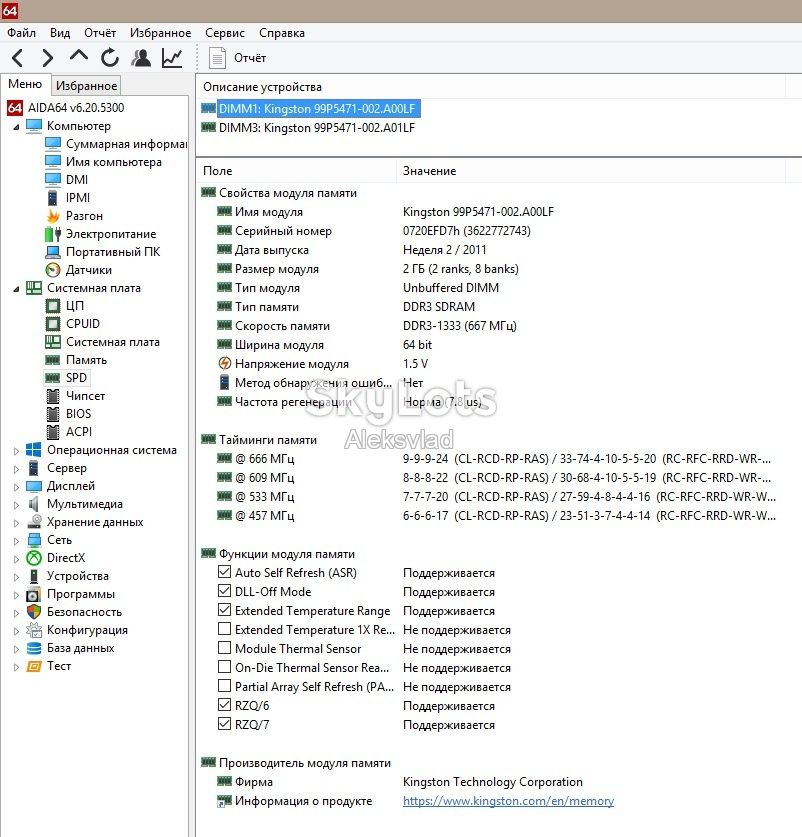802x837 pixels.
Task: Expand the Сервер tree node
Action: (16, 469)
